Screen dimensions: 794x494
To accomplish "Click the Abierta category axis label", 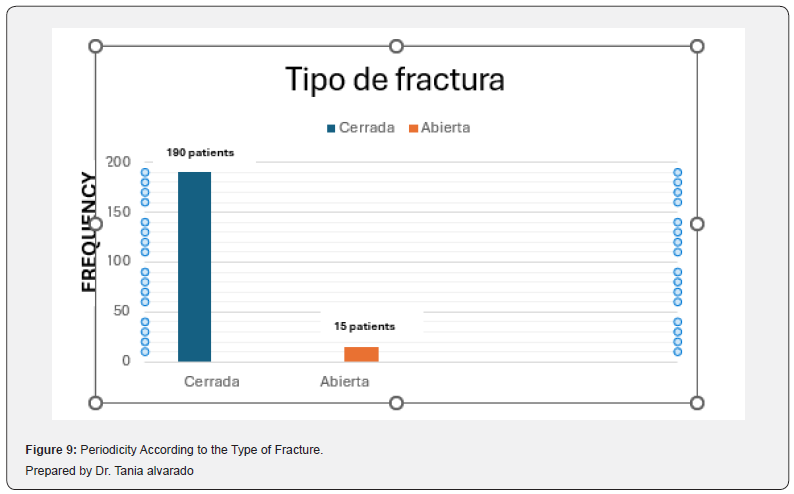I will tap(345, 382).
